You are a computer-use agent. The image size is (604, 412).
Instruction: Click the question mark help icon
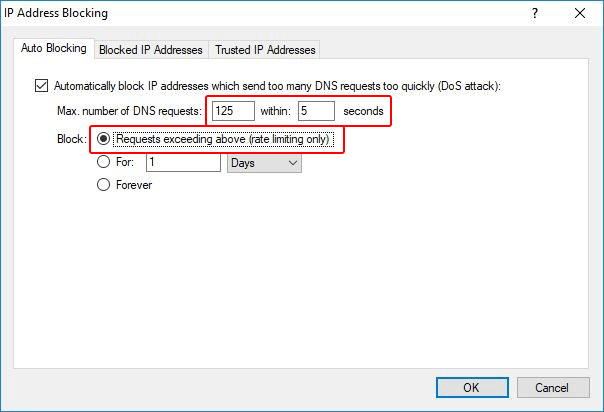click(534, 14)
